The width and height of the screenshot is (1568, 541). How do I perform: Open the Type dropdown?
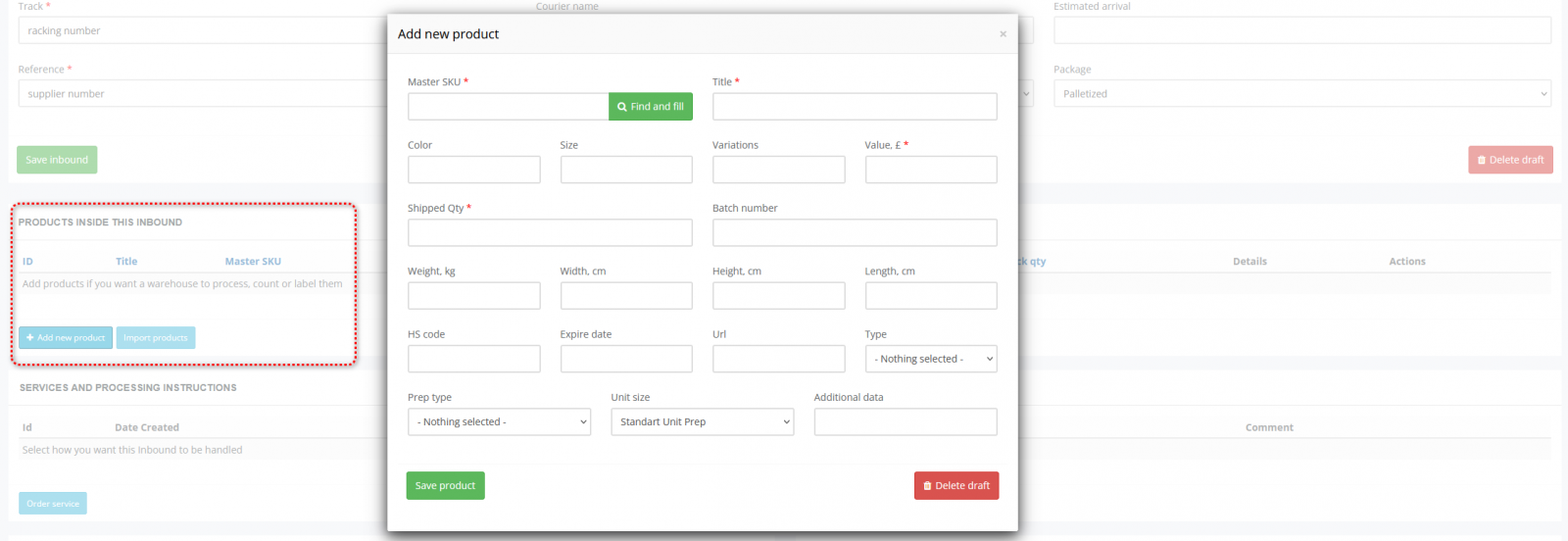pos(930,359)
